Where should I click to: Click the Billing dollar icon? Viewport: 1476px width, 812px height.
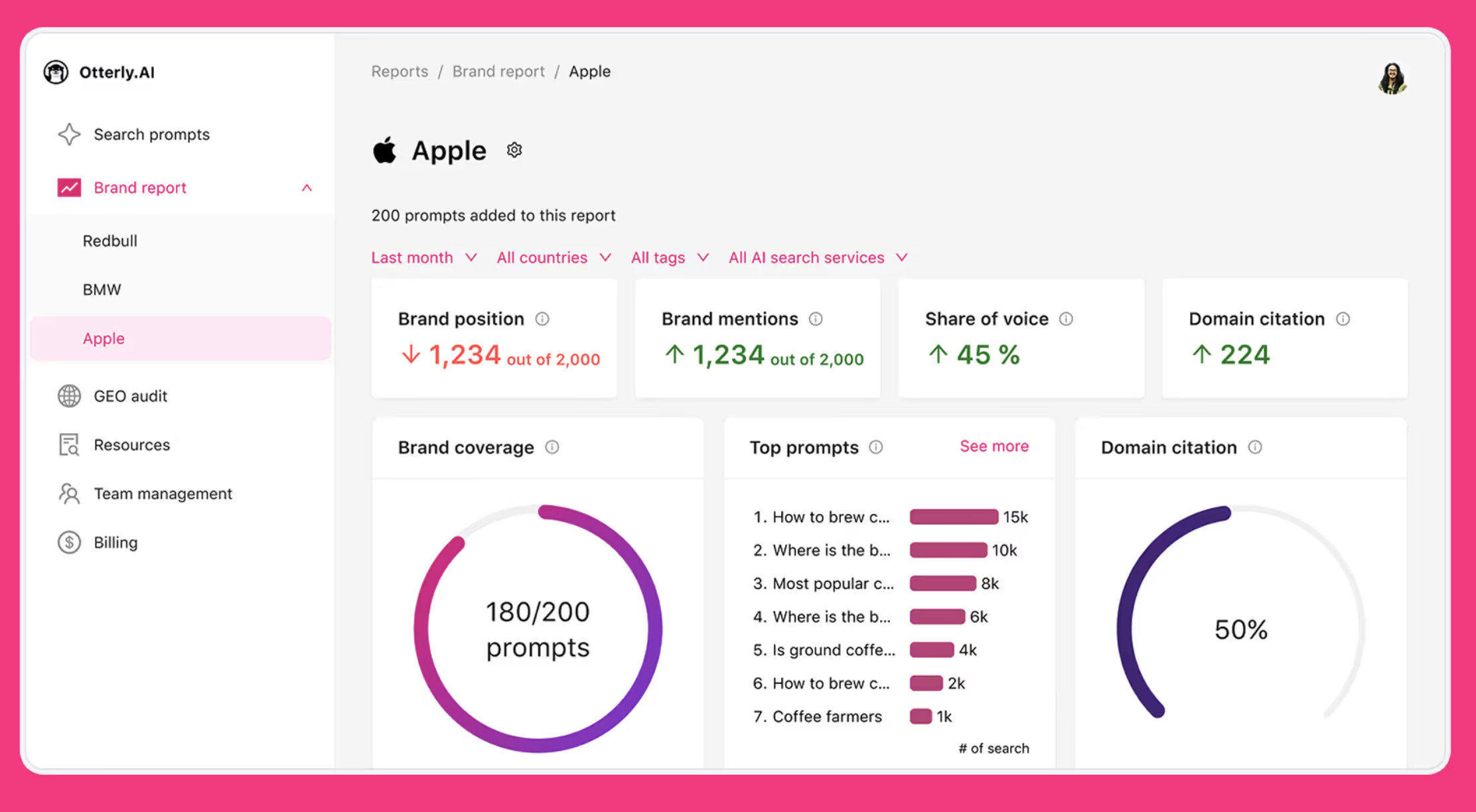(69, 543)
